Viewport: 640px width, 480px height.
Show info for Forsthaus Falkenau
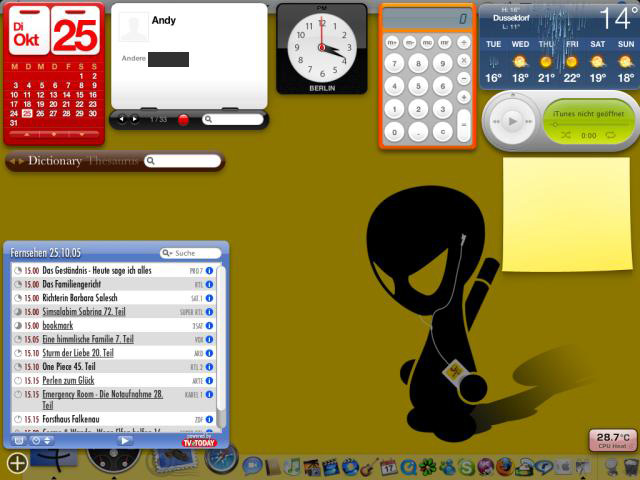[x=209, y=419]
